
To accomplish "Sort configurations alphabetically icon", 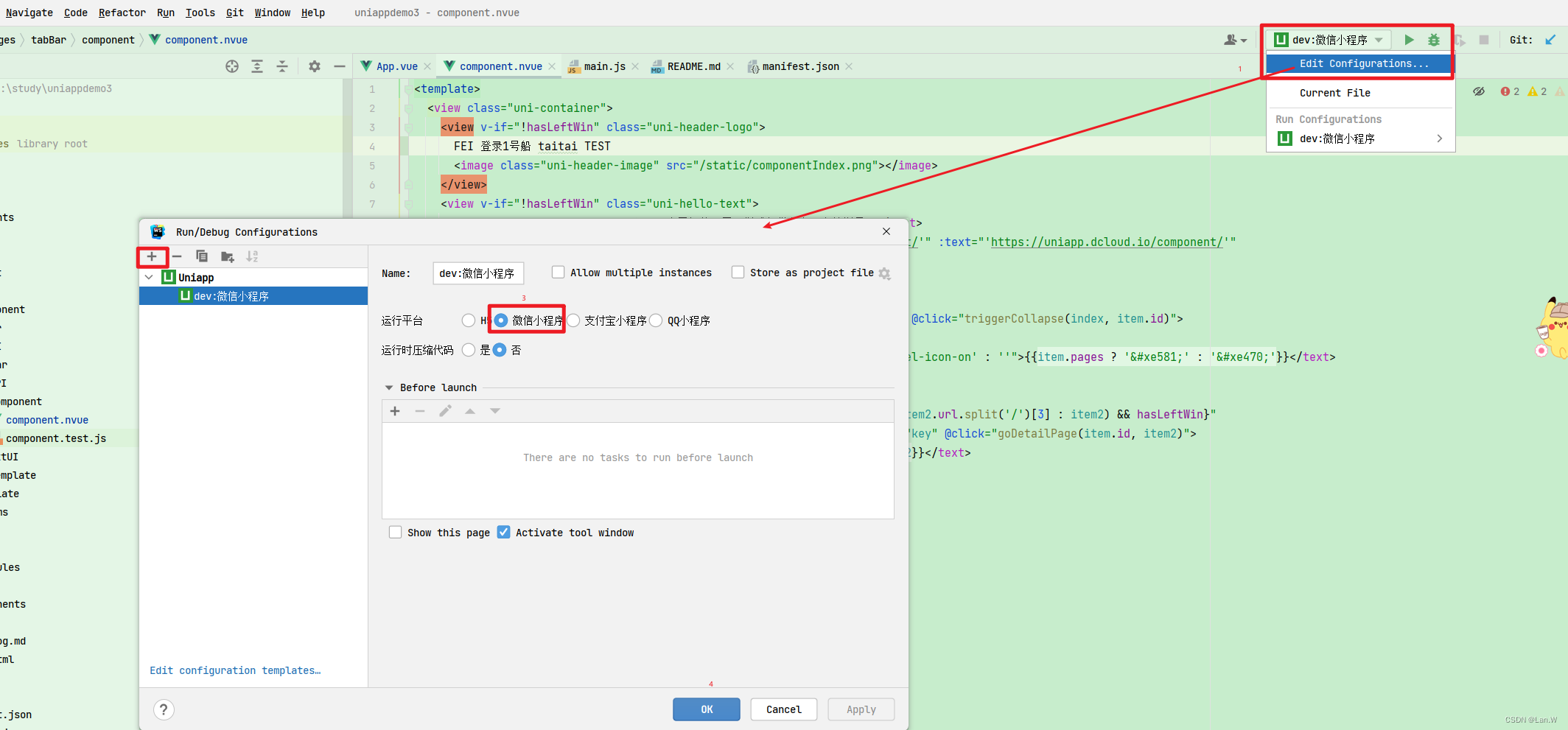I will [x=252, y=256].
